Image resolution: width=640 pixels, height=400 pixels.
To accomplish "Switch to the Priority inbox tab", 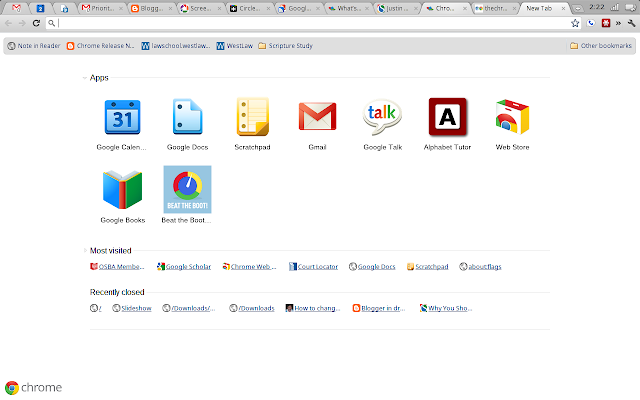I will (101, 8).
